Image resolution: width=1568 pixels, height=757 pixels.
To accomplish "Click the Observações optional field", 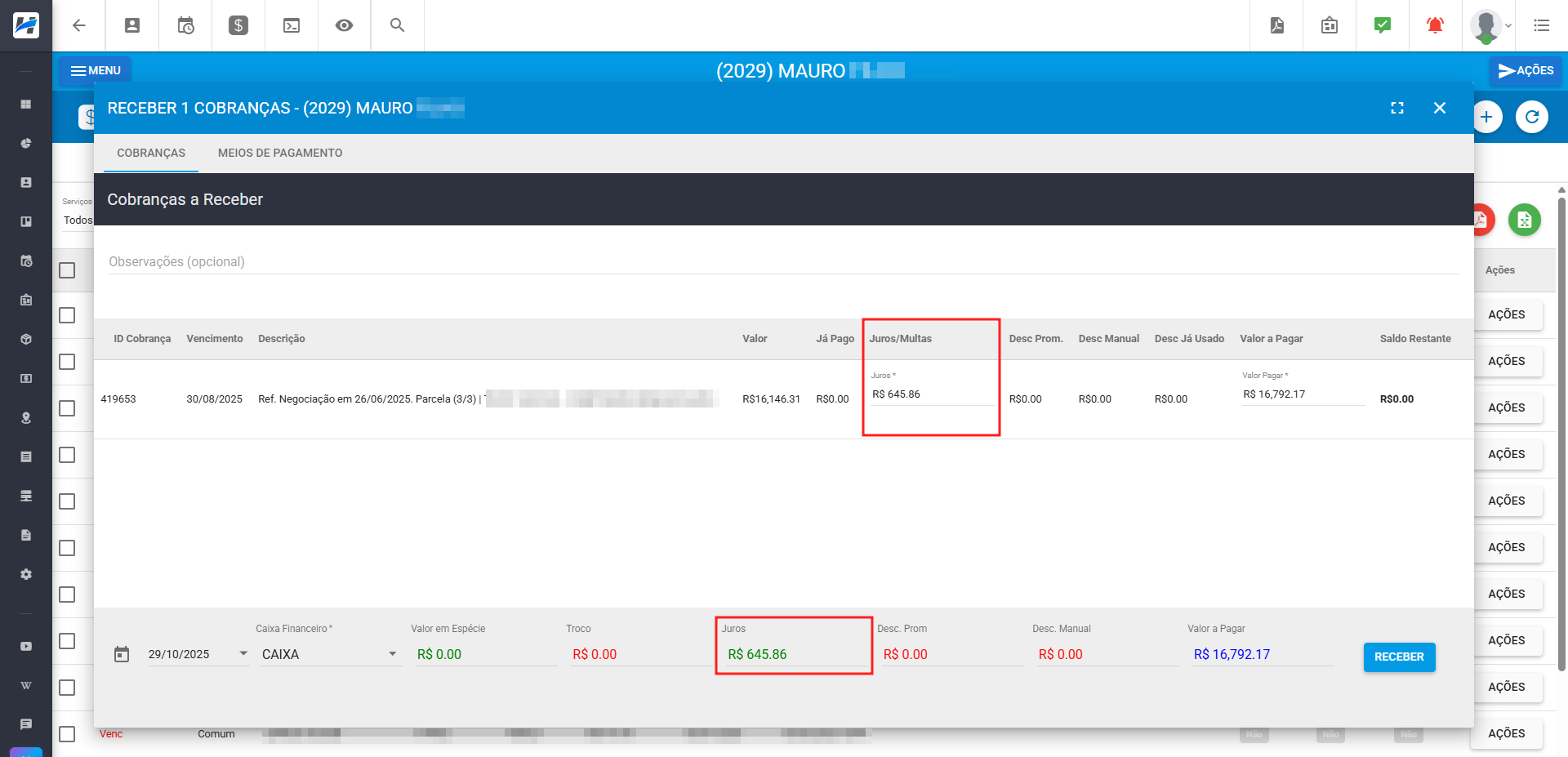I will point(784,261).
